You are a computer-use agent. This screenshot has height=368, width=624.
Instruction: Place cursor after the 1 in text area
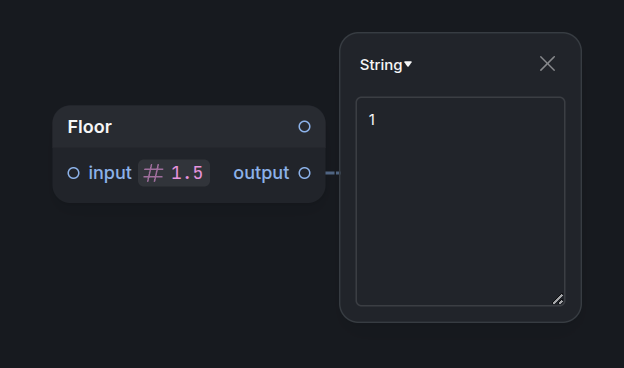point(376,120)
